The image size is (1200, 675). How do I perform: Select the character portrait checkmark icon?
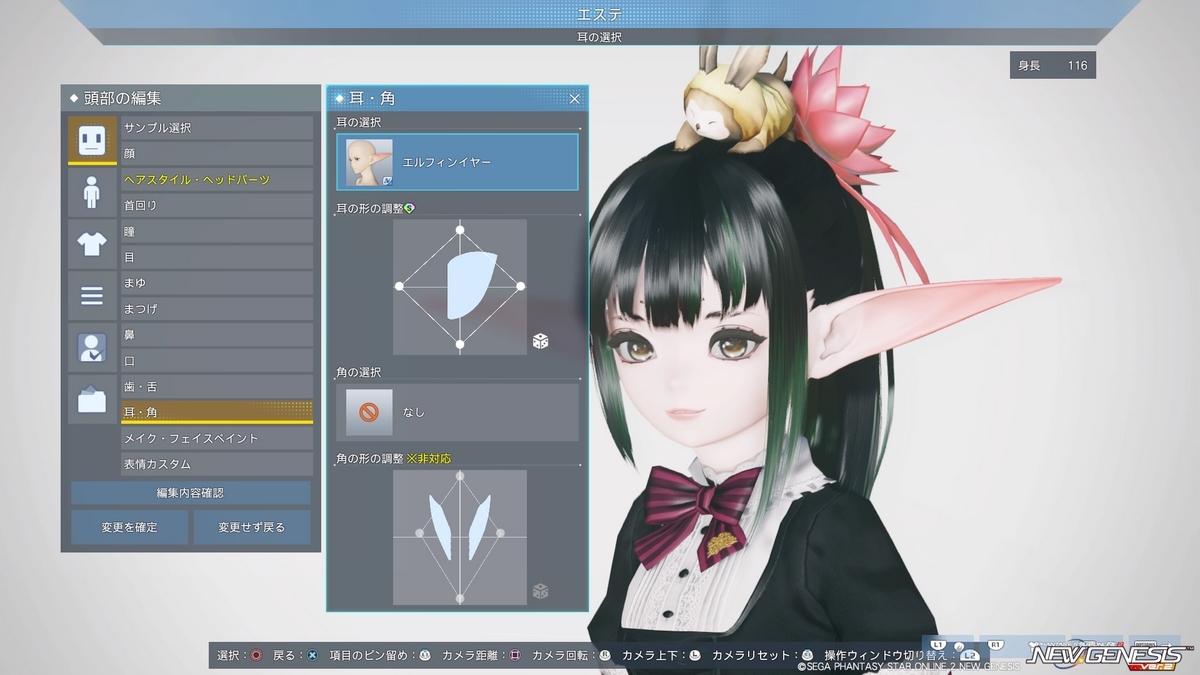point(92,347)
